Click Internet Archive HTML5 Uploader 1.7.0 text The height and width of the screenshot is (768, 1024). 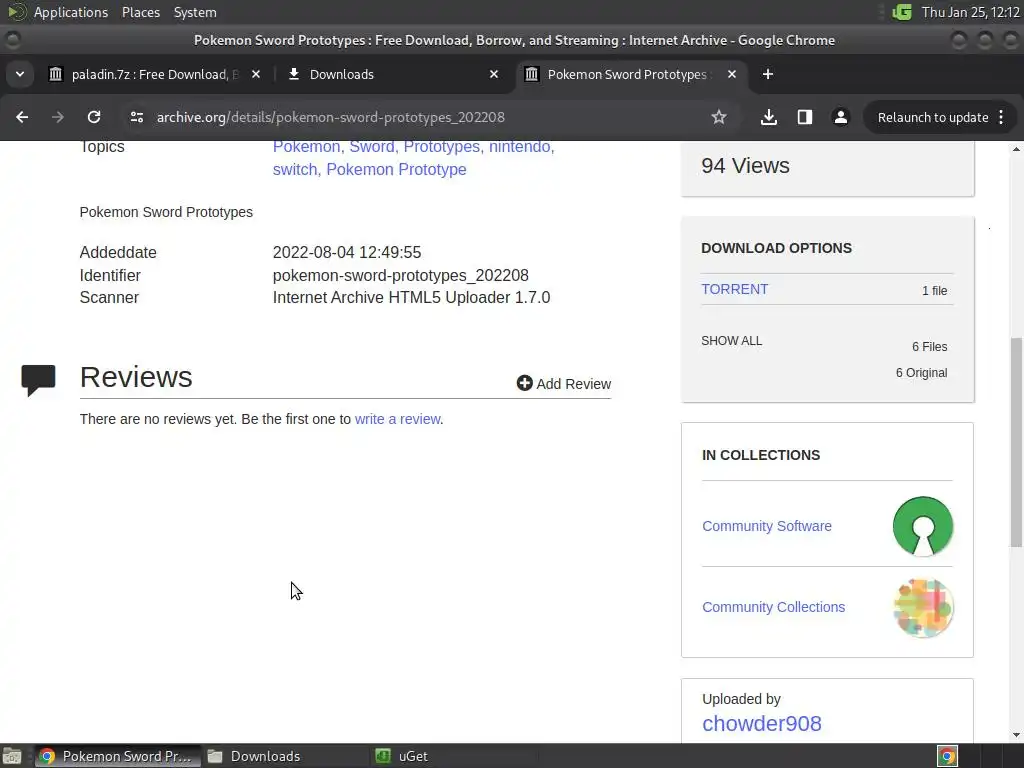tap(411, 298)
